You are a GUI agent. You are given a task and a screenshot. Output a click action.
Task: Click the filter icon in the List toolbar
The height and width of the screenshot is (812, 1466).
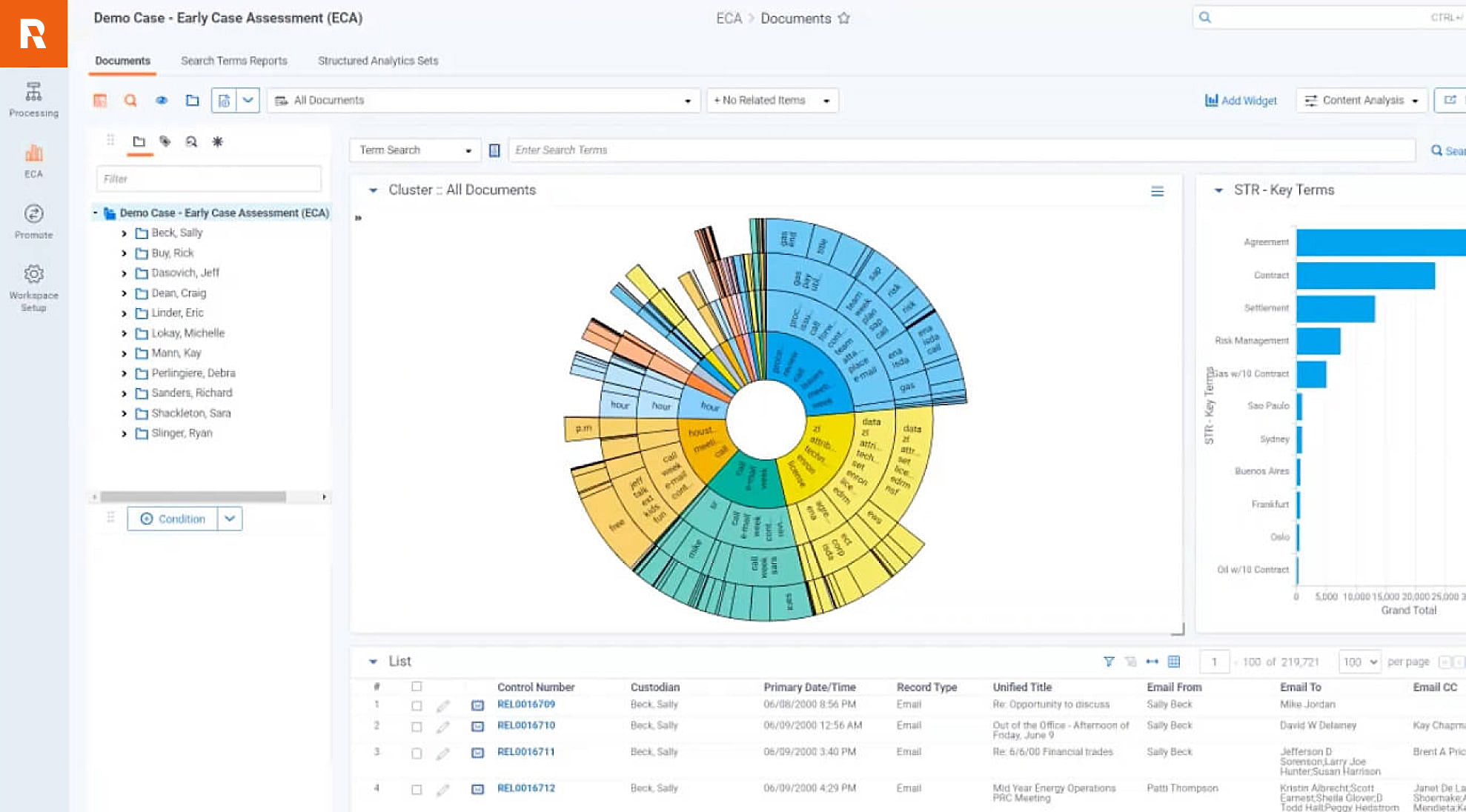[x=1109, y=662]
